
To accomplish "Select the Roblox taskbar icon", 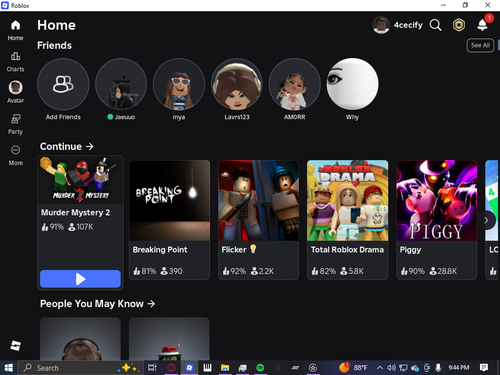I will click(x=189, y=368).
